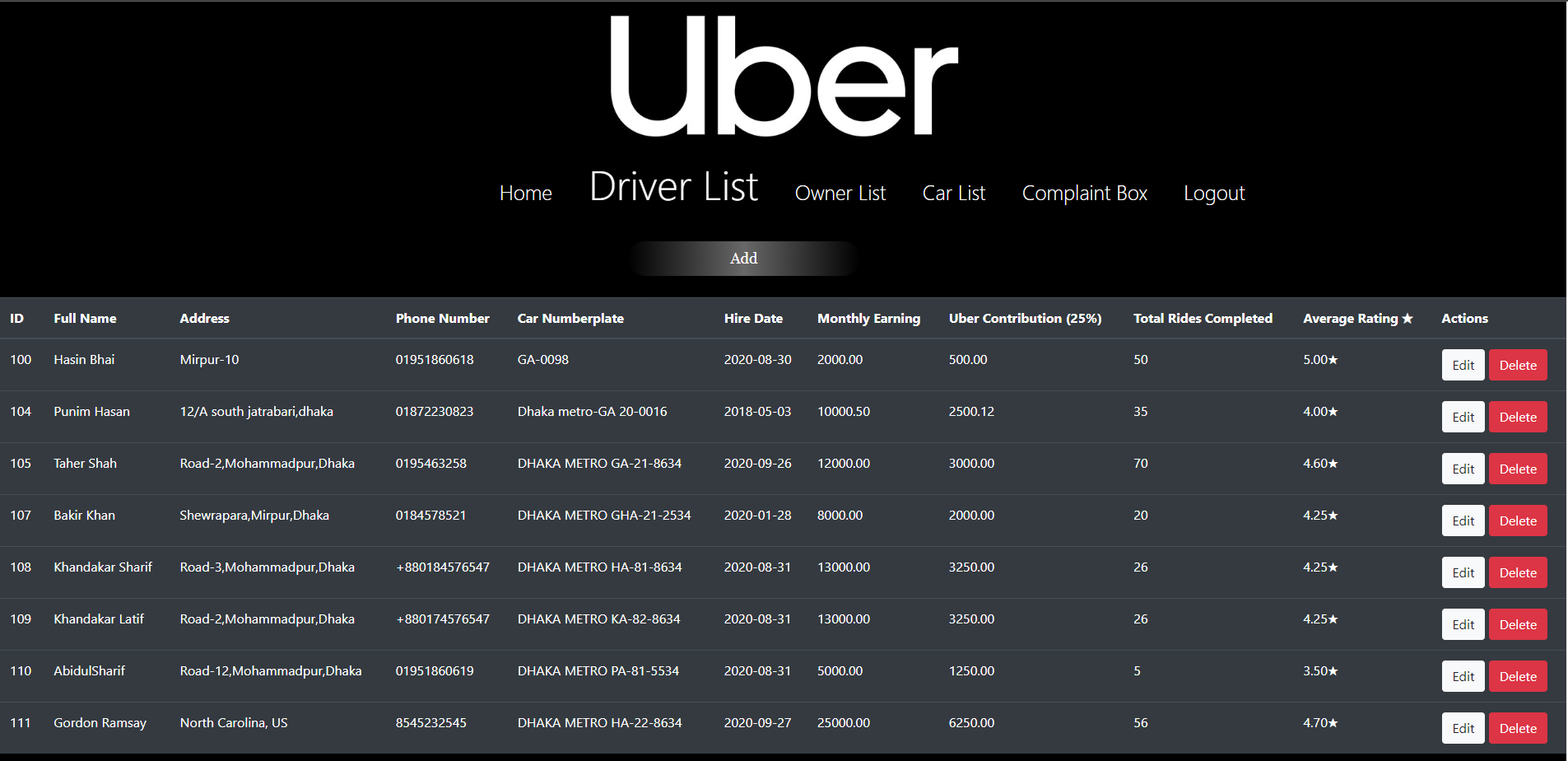1568x761 pixels.
Task: Select numberplate DHAKA METRO GA-21-8634
Action: point(599,463)
